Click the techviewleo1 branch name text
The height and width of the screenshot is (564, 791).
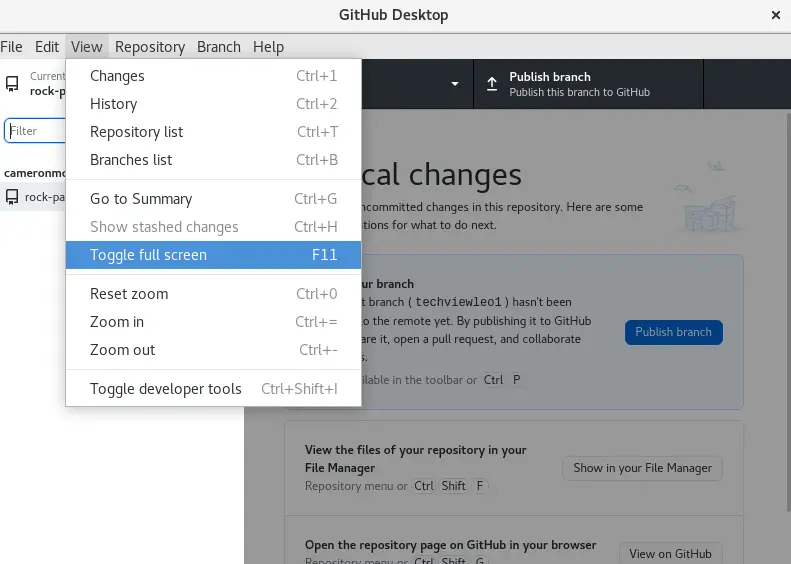(458, 302)
